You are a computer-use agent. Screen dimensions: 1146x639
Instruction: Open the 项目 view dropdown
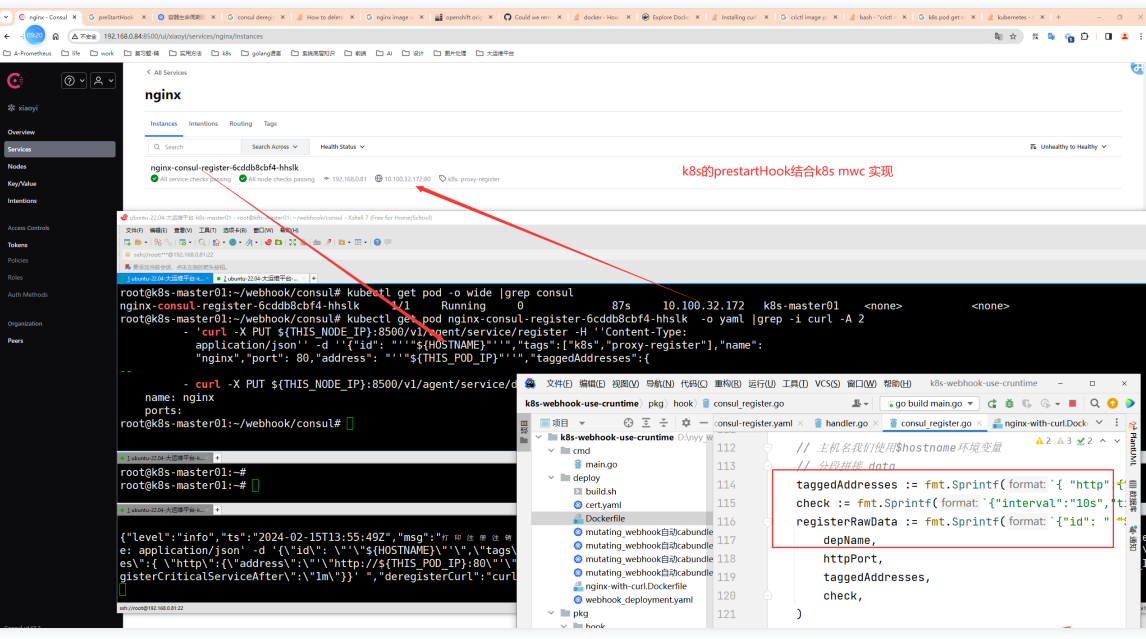[563, 423]
